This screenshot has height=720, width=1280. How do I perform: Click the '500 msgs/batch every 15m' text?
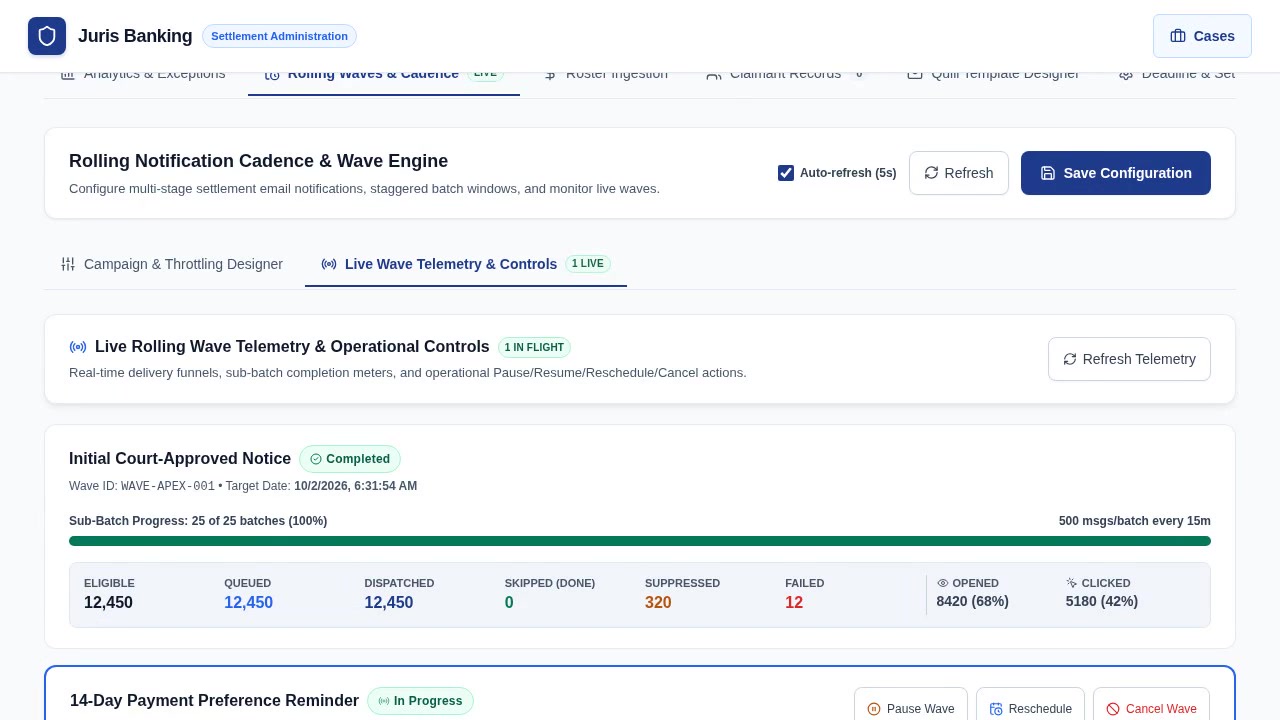pos(1135,521)
